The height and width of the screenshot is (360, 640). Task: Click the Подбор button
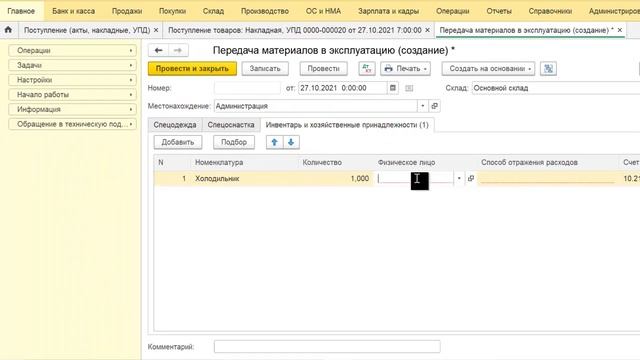(234, 142)
